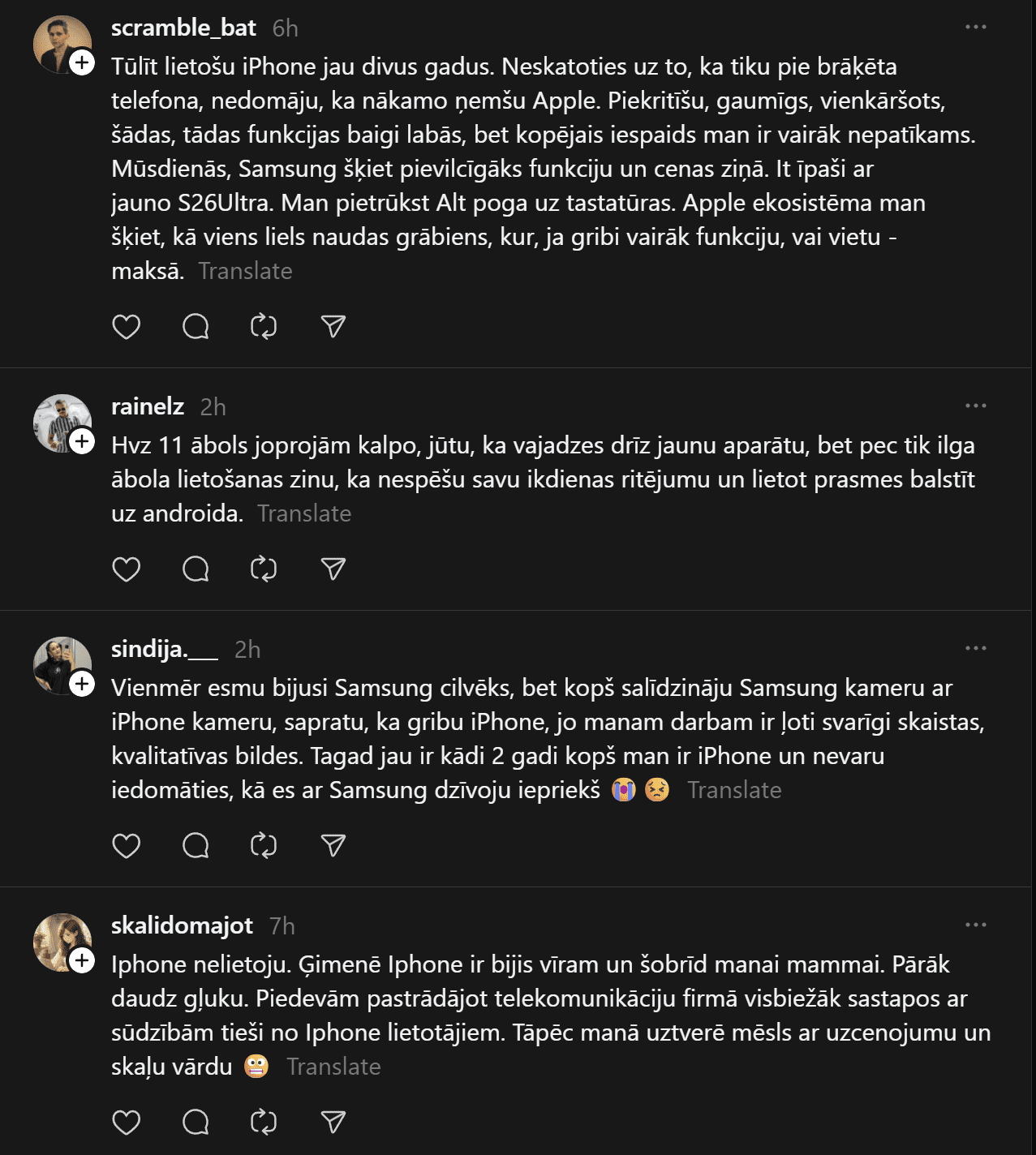1036x1155 pixels.
Task: Share the skalidomajot post
Action: 333,1122
